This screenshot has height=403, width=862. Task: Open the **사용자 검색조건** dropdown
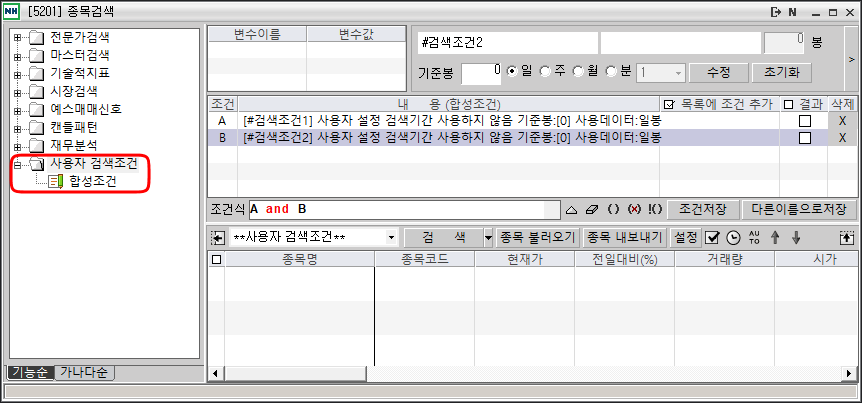391,238
